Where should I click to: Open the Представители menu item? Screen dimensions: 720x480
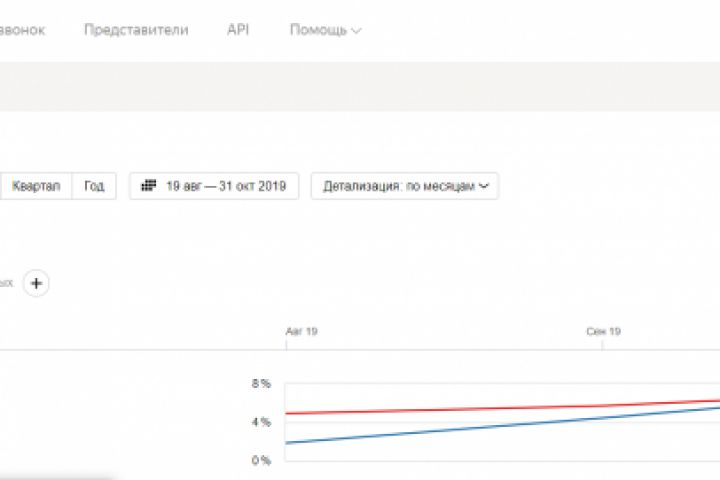click(x=136, y=29)
